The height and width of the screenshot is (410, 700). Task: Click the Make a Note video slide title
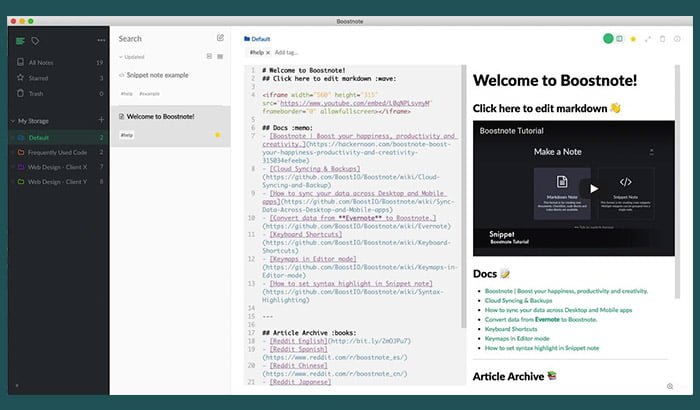coord(558,152)
